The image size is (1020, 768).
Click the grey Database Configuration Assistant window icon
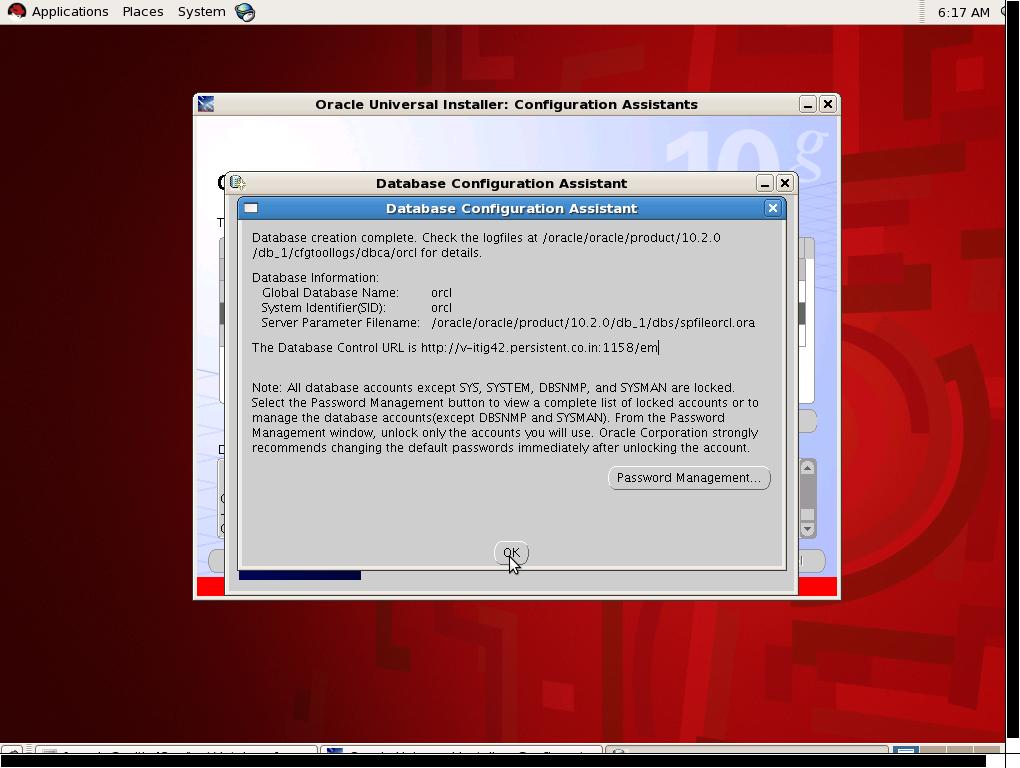[237, 183]
